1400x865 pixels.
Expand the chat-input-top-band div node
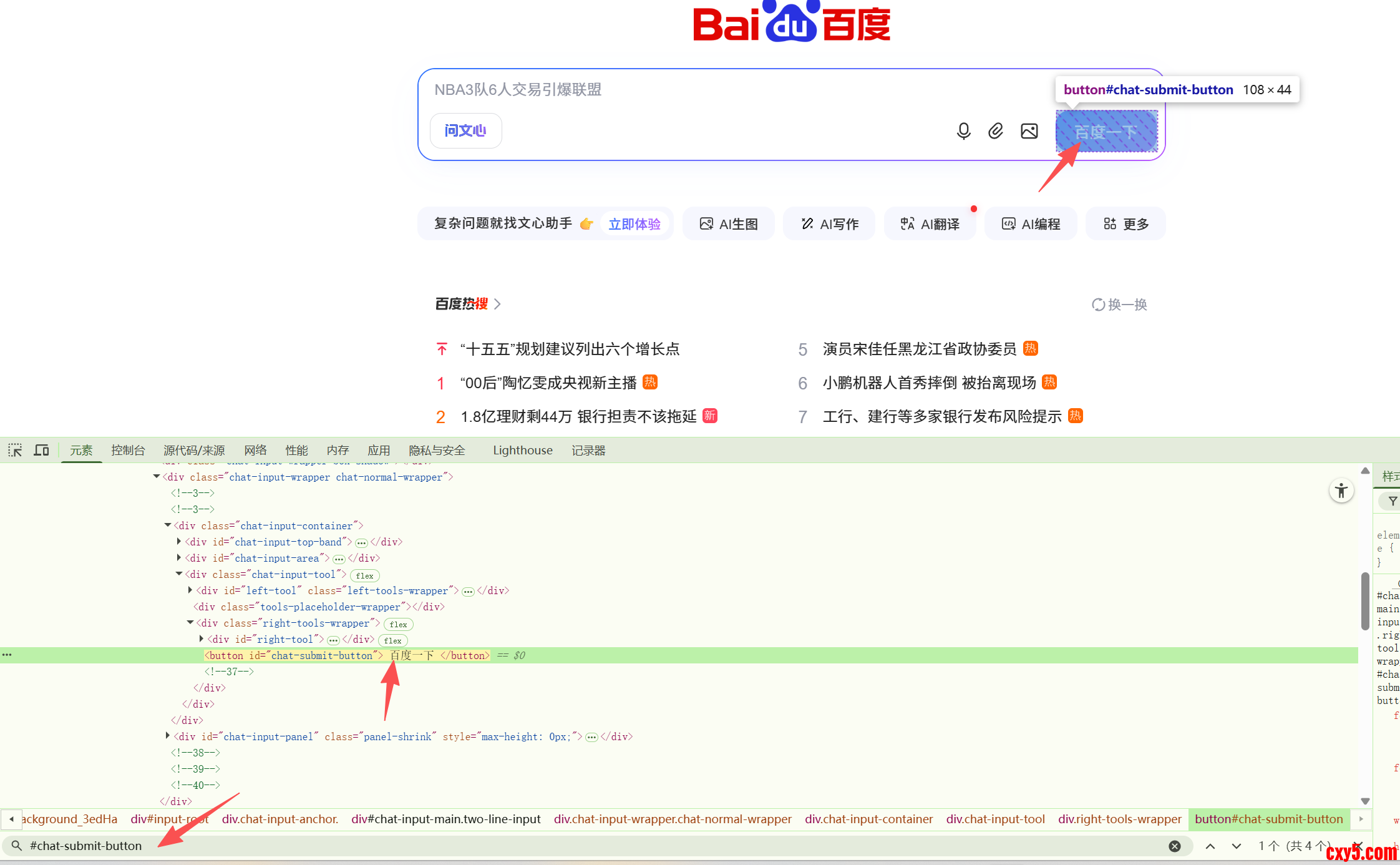point(179,542)
